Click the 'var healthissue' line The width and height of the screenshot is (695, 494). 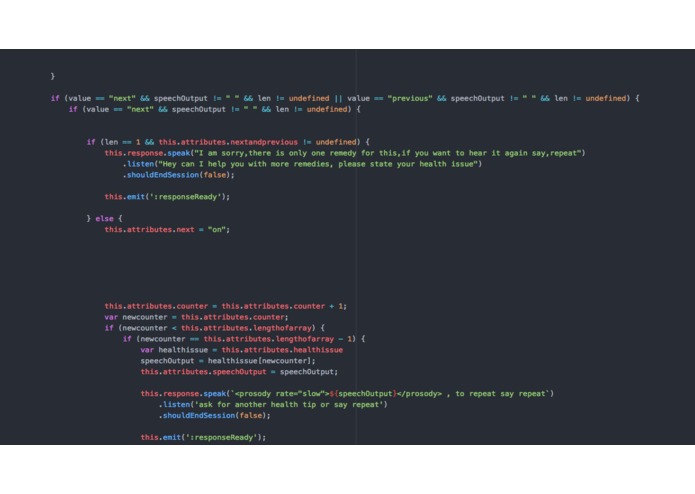click(242, 350)
